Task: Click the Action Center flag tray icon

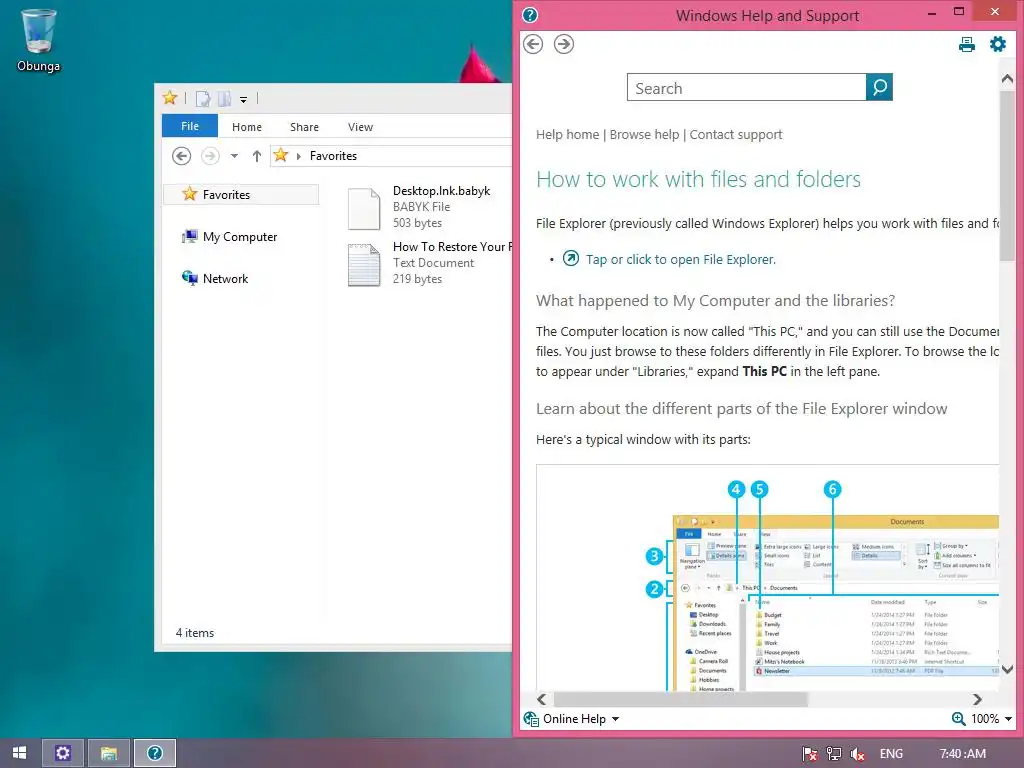Action: (x=809, y=754)
